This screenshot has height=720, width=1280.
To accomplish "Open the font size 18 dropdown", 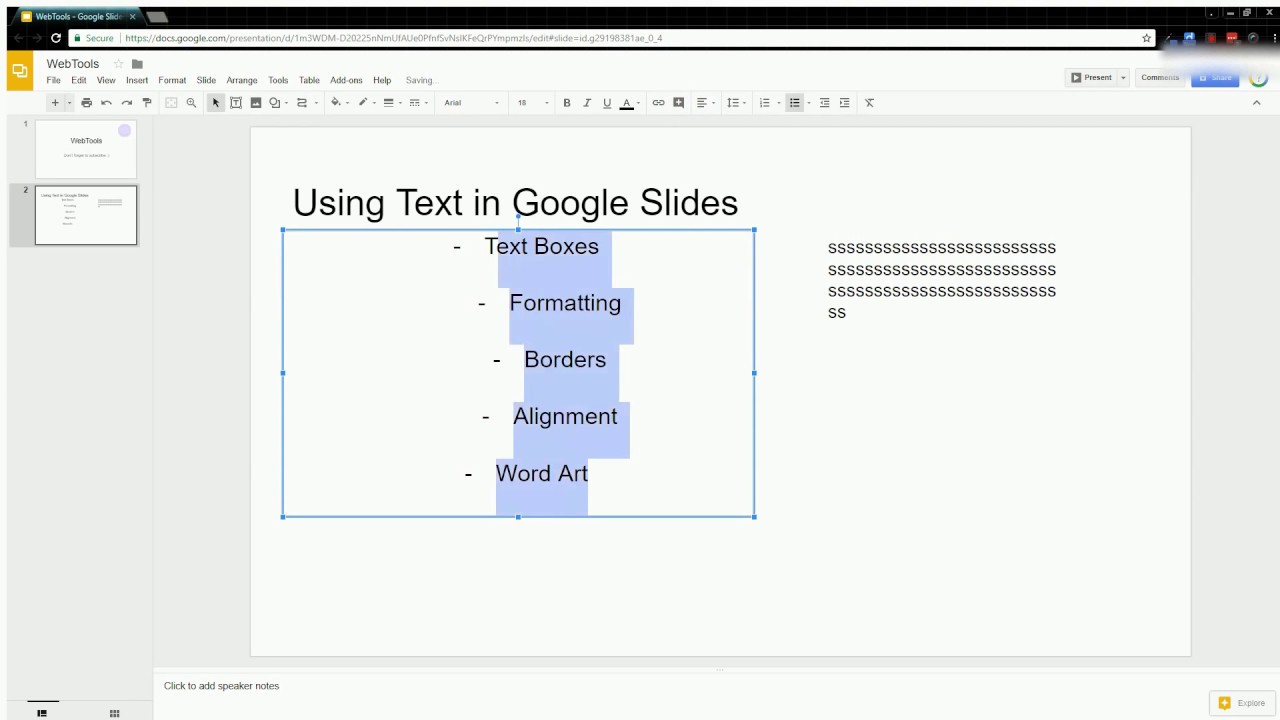I will [533, 103].
